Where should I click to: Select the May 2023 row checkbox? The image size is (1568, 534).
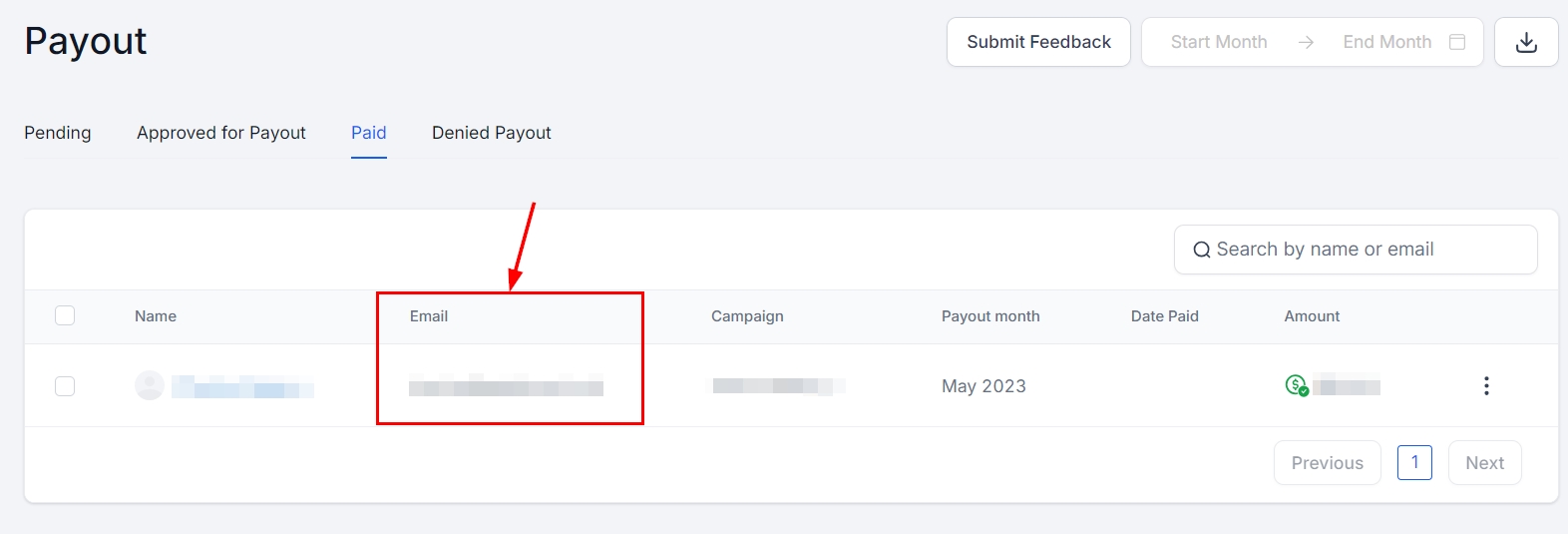(x=65, y=386)
